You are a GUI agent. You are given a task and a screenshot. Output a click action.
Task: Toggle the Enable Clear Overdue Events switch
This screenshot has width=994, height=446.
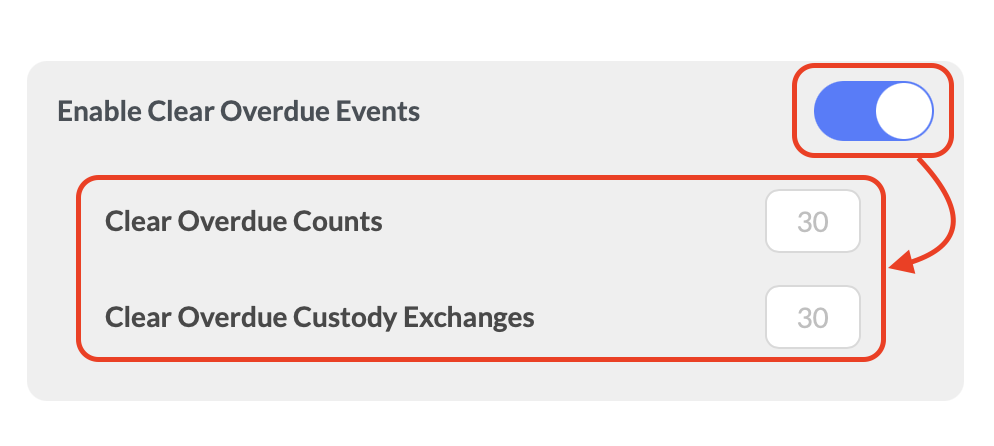873,110
